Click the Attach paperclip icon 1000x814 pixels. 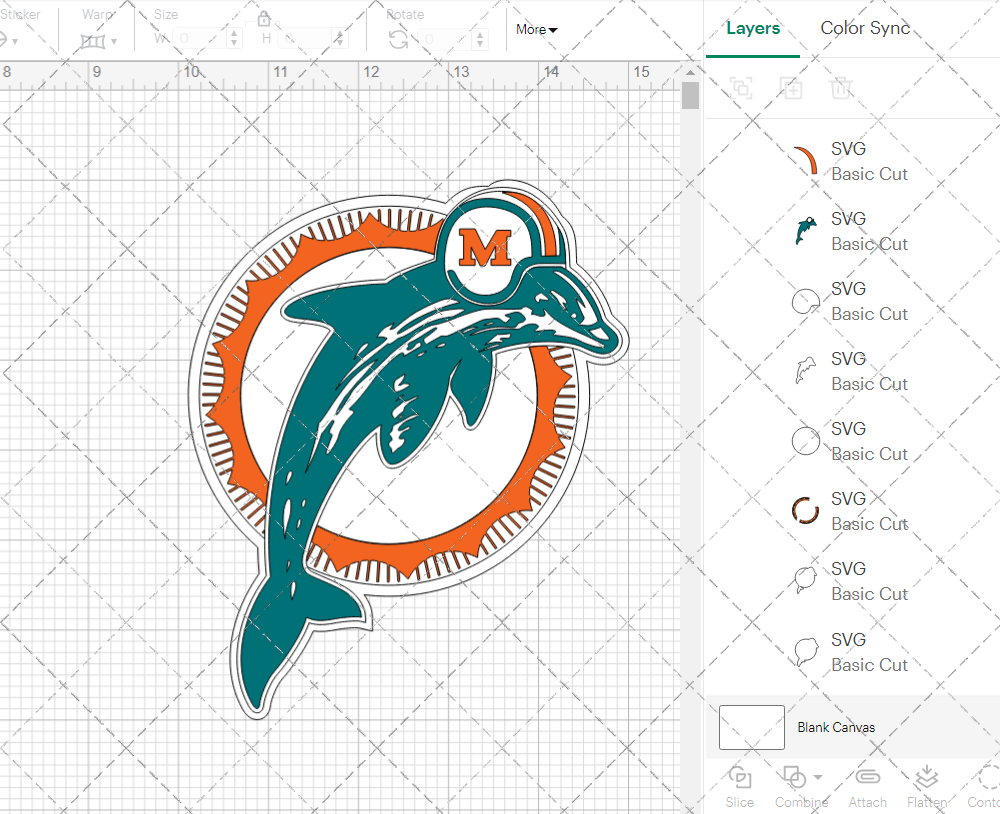[x=867, y=778]
